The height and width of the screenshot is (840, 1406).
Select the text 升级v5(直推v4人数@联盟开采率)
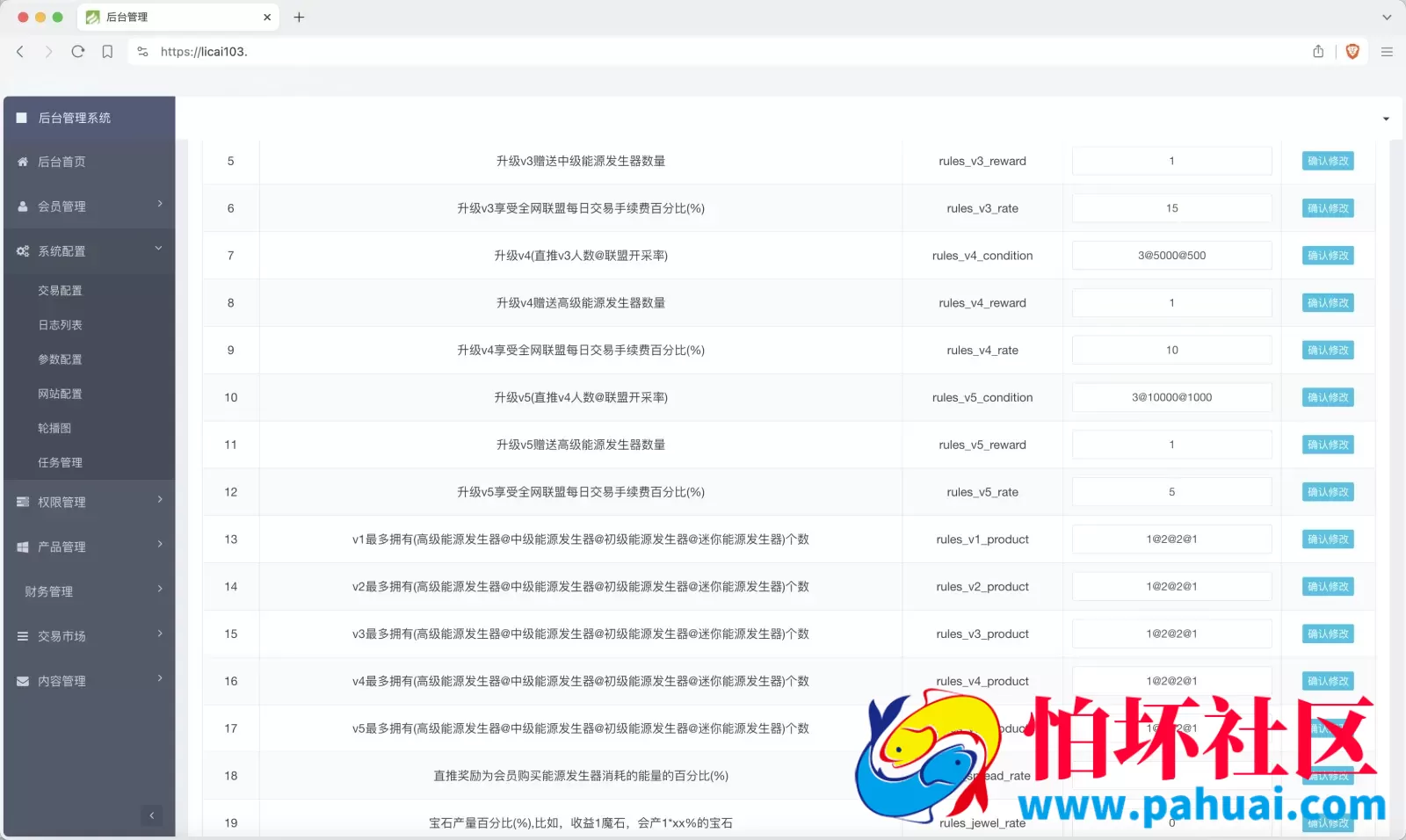click(x=581, y=397)
